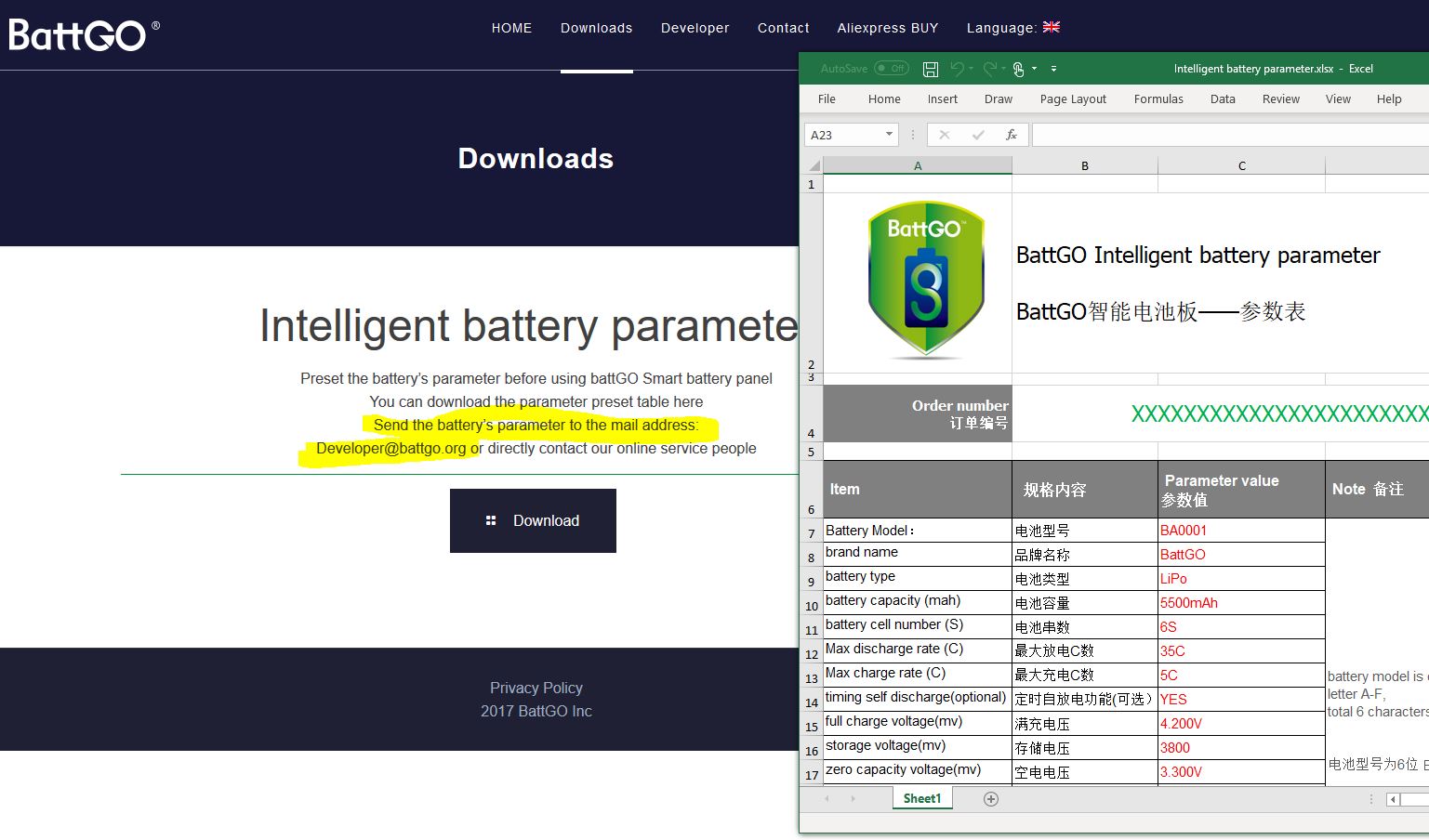Click the Select All corner of the spreadsheet
The image size is (1429, 840).
click(x=812, y=165)
